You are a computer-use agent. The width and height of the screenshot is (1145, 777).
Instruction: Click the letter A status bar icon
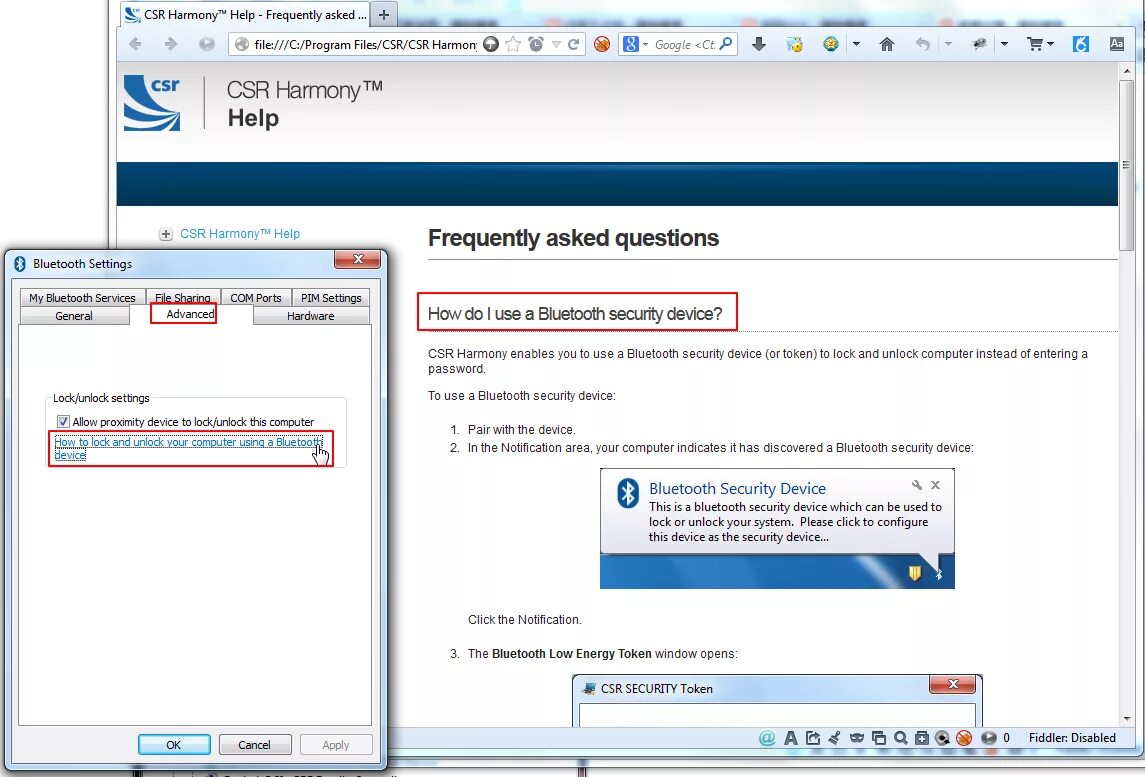790,738
